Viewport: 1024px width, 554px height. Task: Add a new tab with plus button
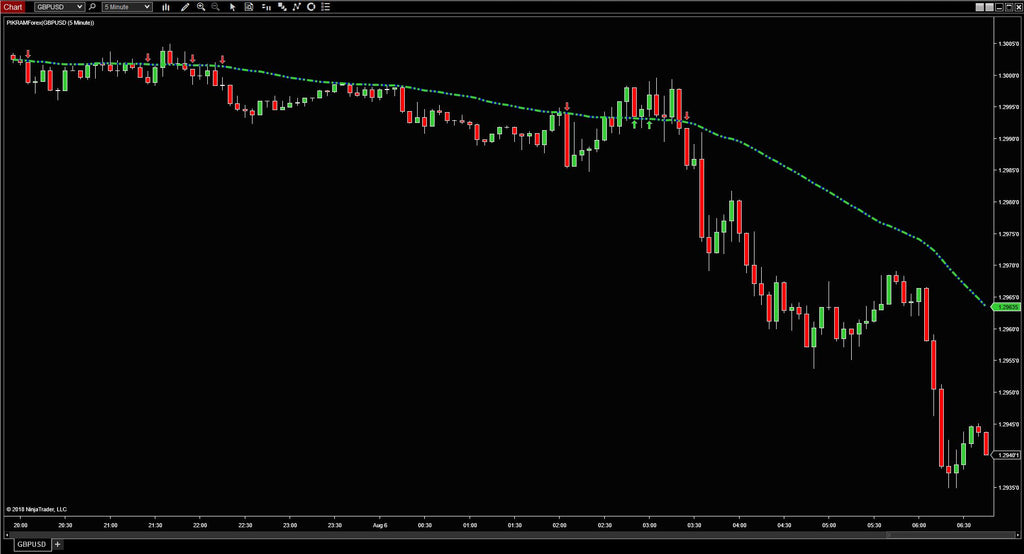pyautogui.click(x=57, y=544)
